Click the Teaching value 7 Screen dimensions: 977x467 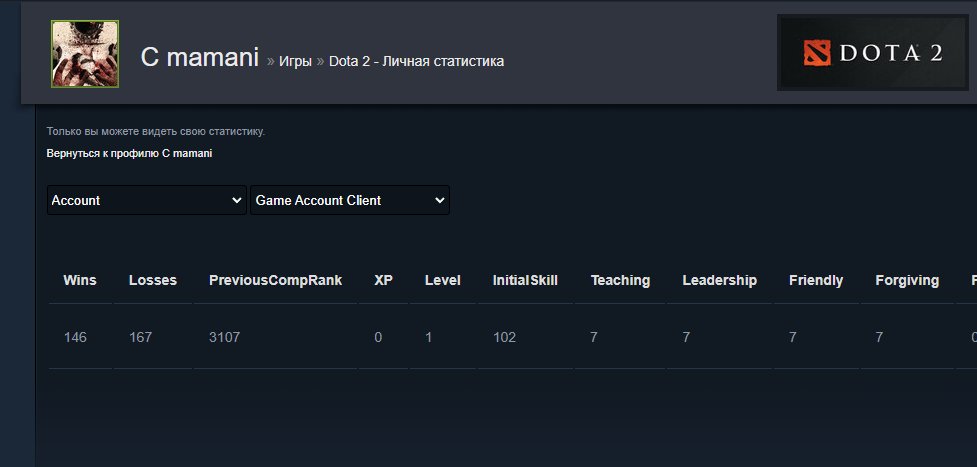pyautogui.click(x=594, y=337)
